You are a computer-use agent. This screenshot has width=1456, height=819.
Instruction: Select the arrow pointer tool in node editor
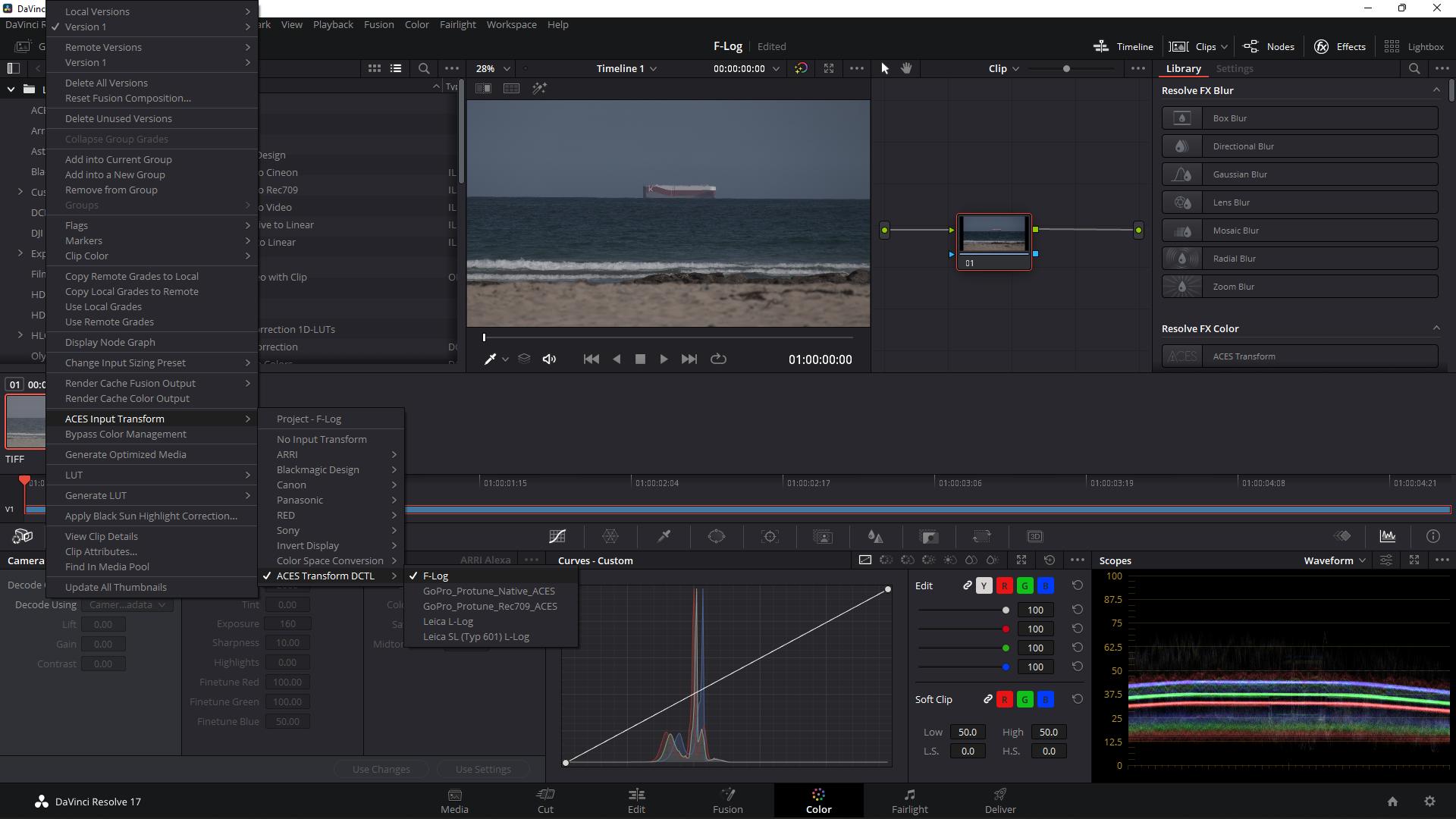click(x=884, y=68)
